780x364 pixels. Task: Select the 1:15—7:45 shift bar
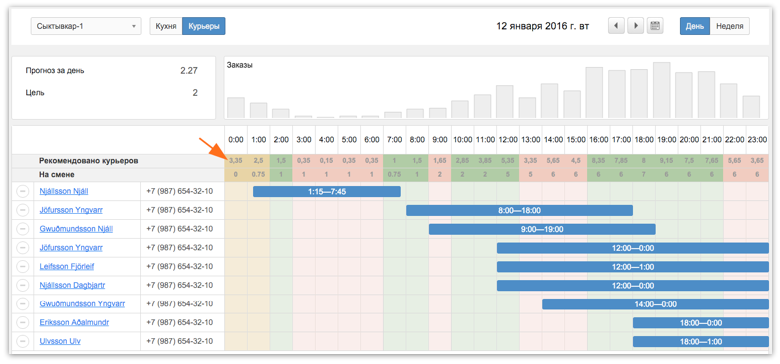(x=327, y=191)
